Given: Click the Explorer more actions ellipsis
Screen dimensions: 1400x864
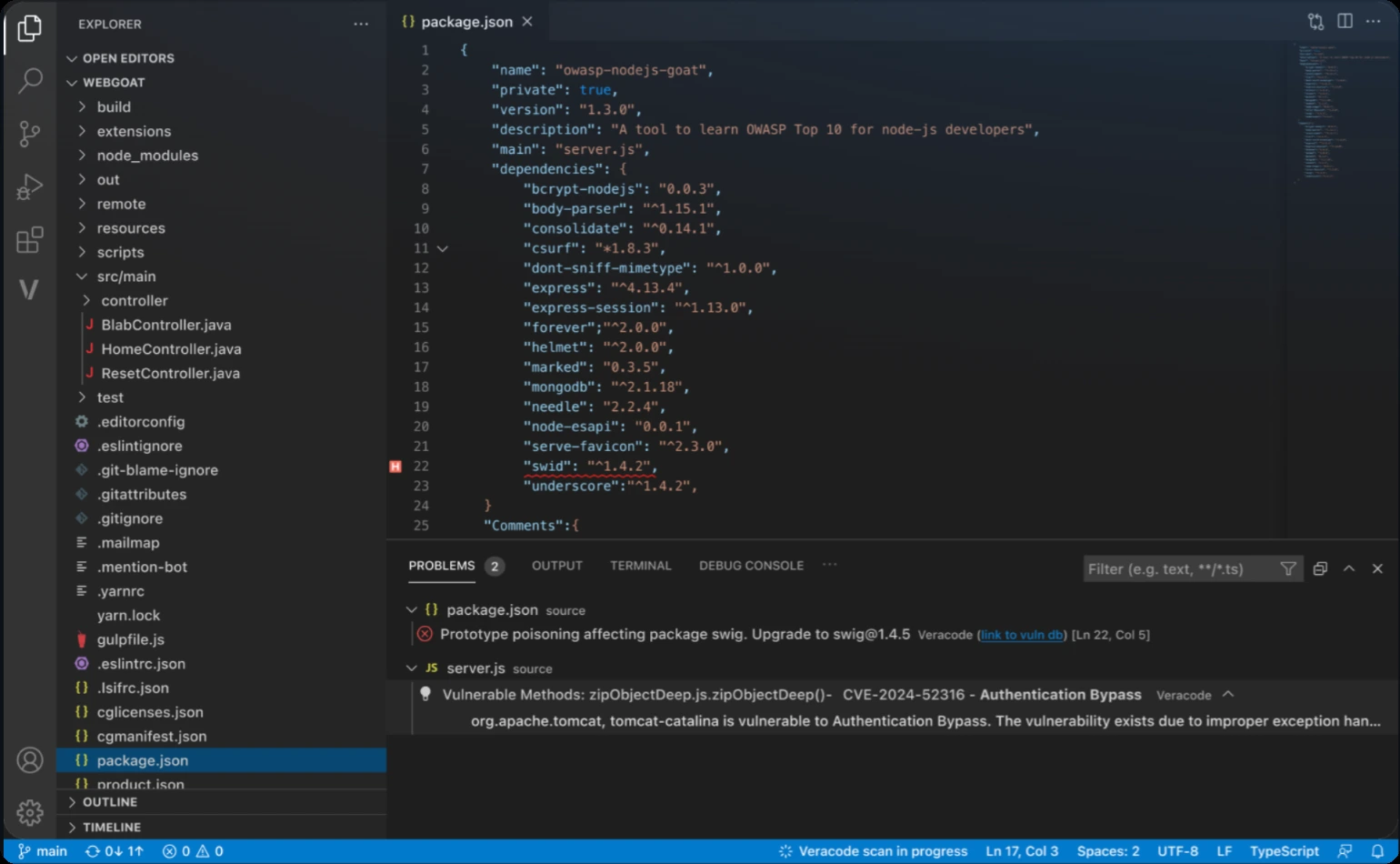Looking at the screenshot, I should tap(361, 25).
